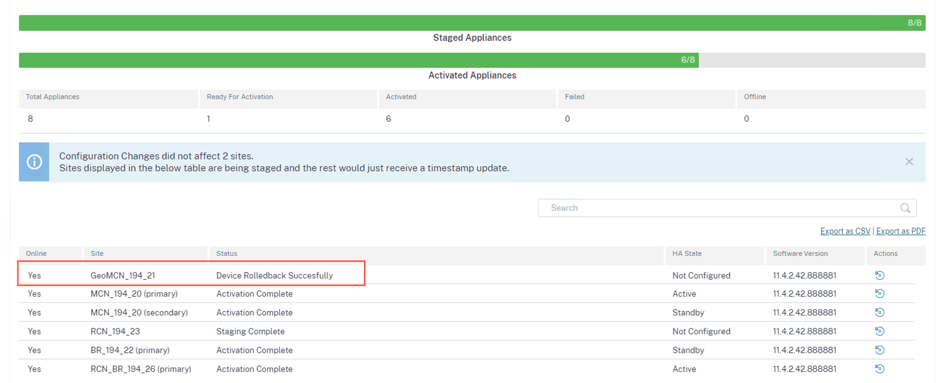Screen dimensions: 939x383
Task: Click software version in GeoMCN_194_21 row
Action: click(x=804, y=276)
